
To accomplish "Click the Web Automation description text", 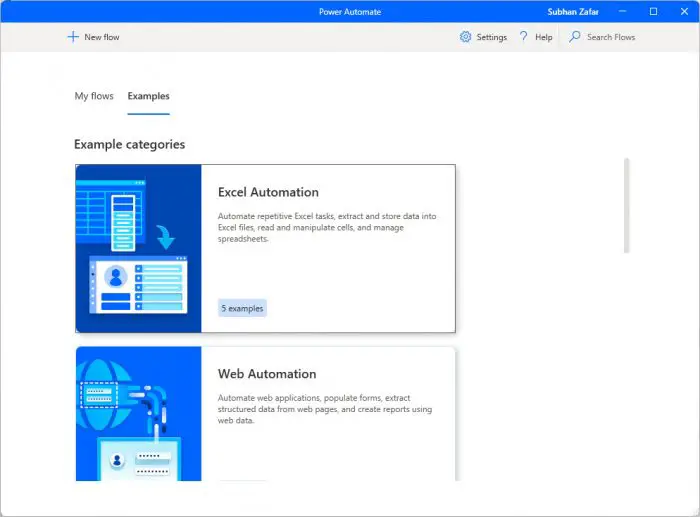I will 325,409.
